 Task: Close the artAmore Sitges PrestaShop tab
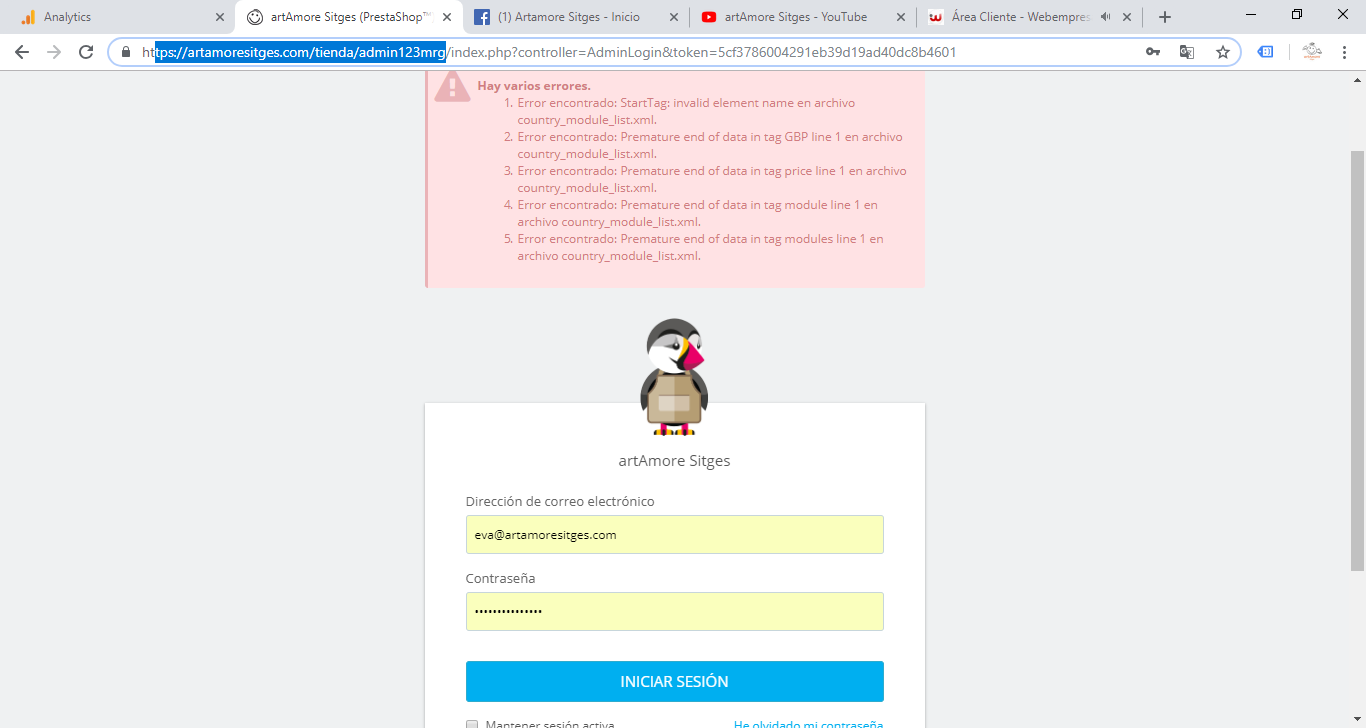[446, 17]
